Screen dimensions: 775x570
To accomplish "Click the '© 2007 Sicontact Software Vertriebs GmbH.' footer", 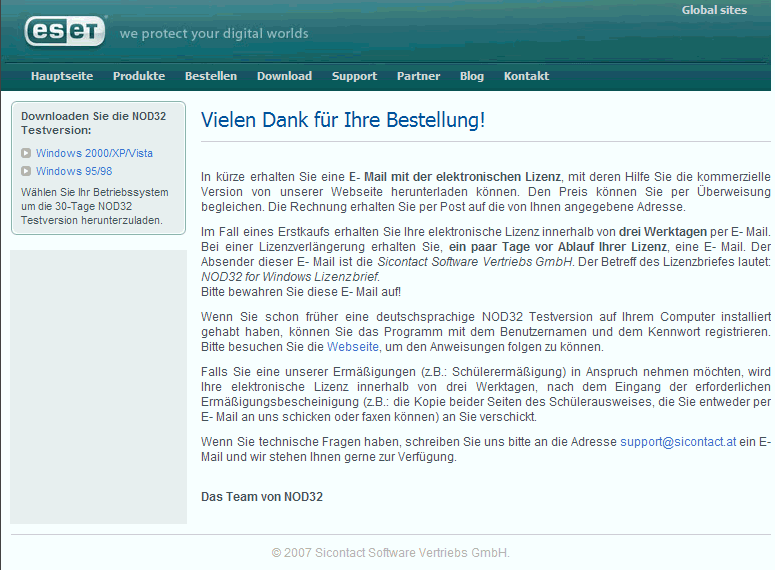I will pos(390,553).
